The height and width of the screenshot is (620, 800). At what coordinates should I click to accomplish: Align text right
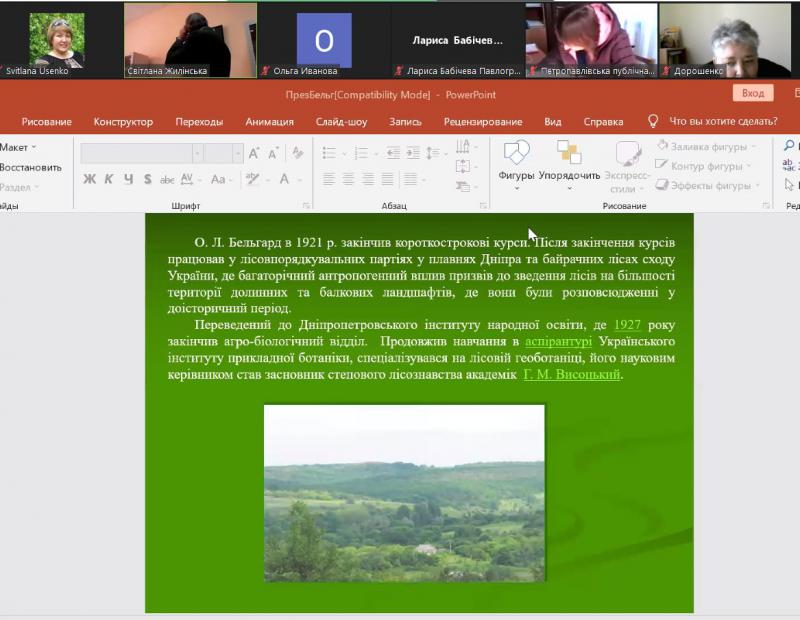368,179
